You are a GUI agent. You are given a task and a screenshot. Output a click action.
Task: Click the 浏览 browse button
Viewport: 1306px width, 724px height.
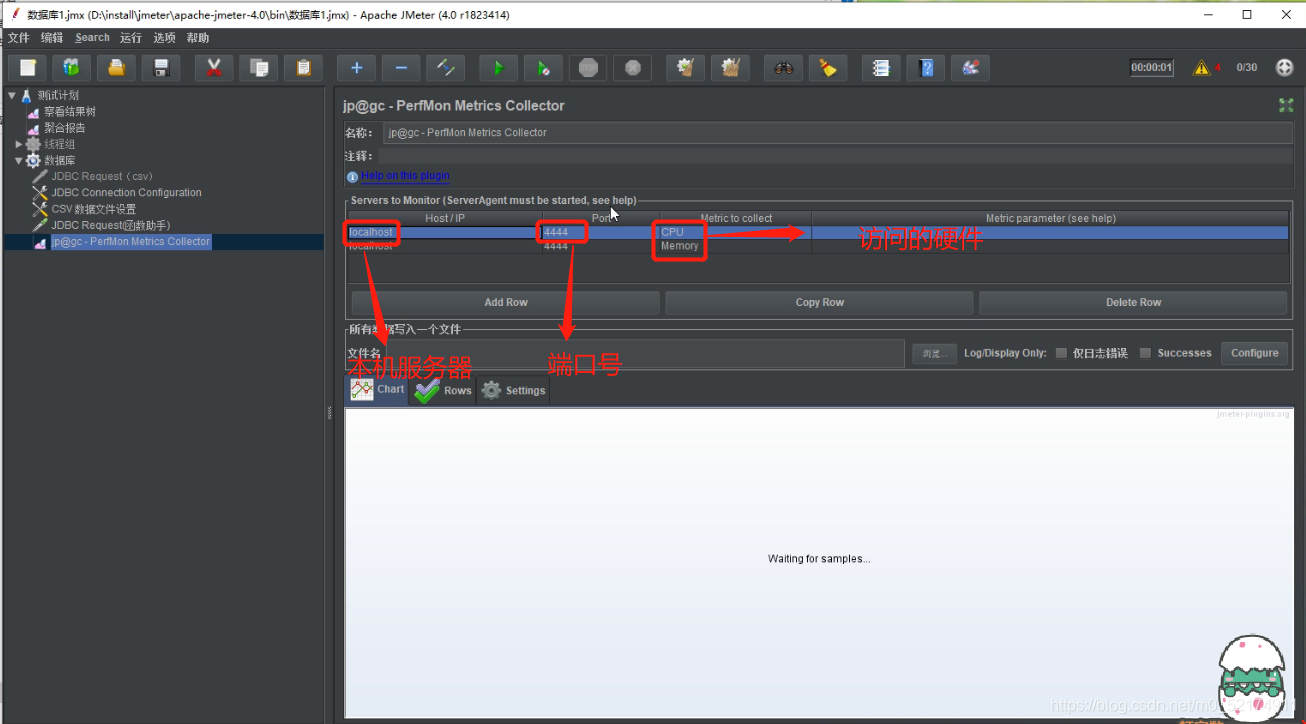(934, 354)
